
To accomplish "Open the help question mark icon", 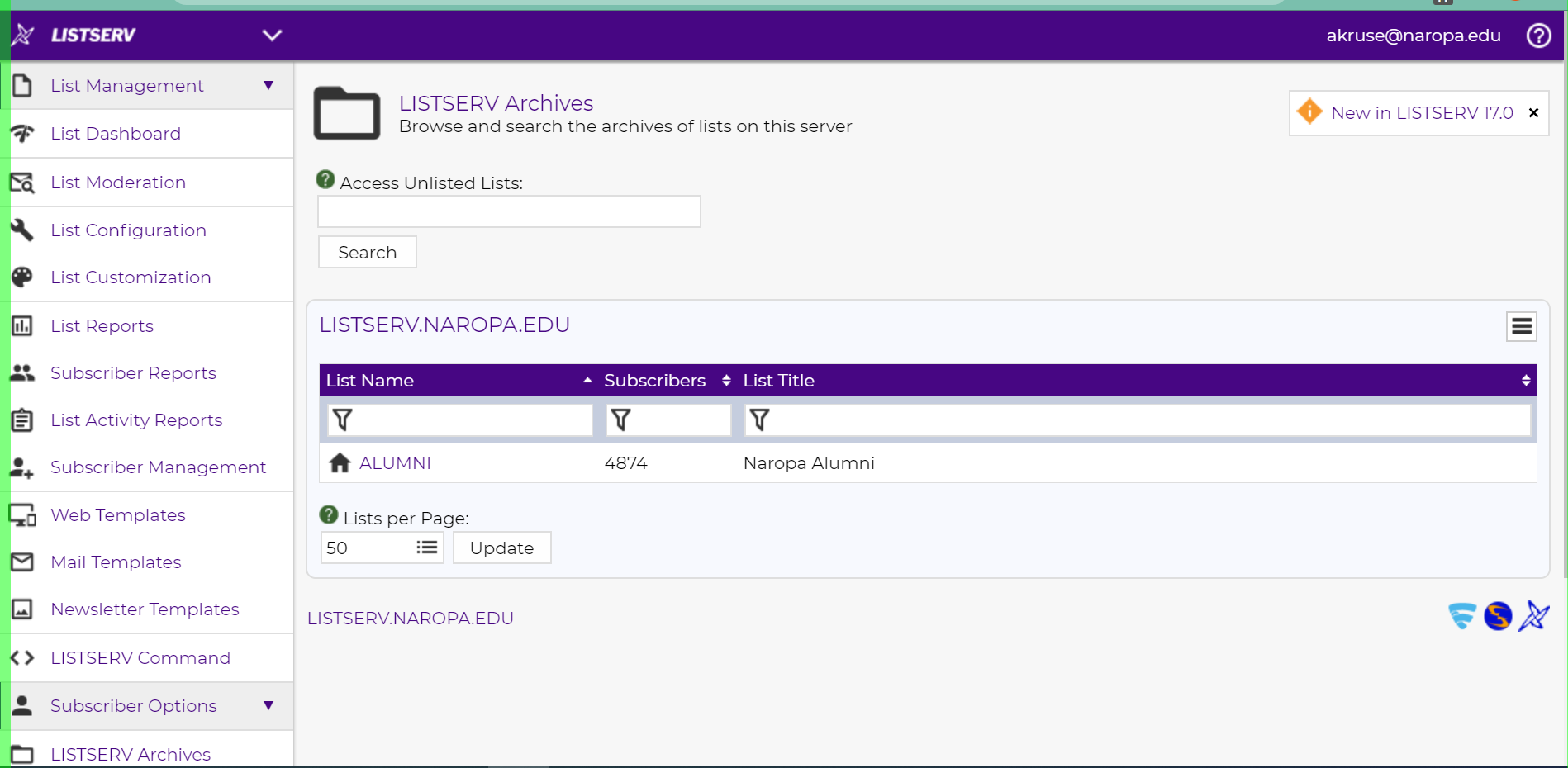I will (x=1538, y=36).
